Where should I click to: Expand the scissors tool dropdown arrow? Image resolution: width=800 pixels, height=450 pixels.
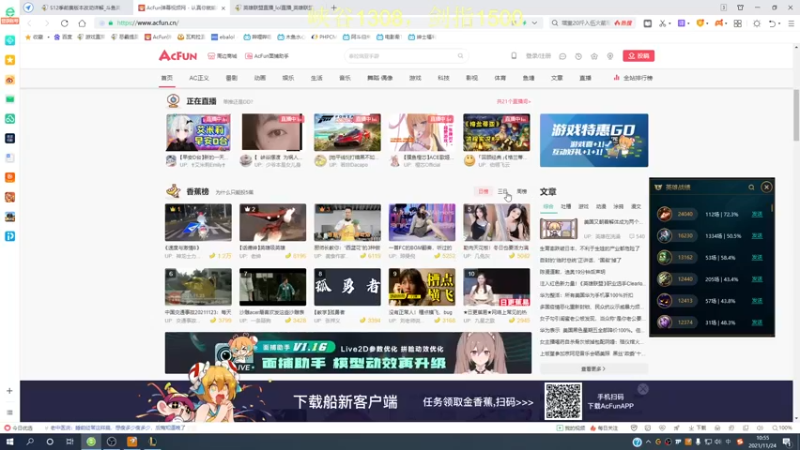point(670,23)
